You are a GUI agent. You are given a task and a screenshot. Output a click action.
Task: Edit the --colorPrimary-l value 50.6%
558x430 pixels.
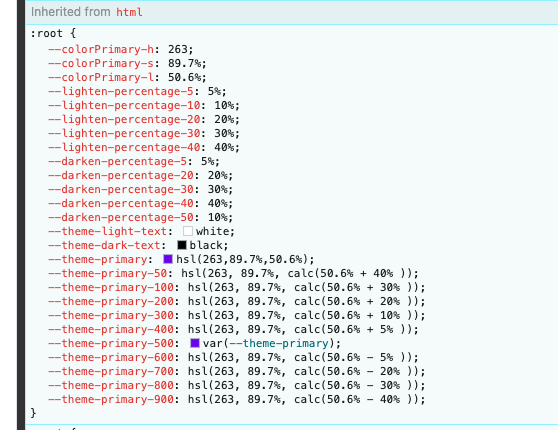(184, 77)
